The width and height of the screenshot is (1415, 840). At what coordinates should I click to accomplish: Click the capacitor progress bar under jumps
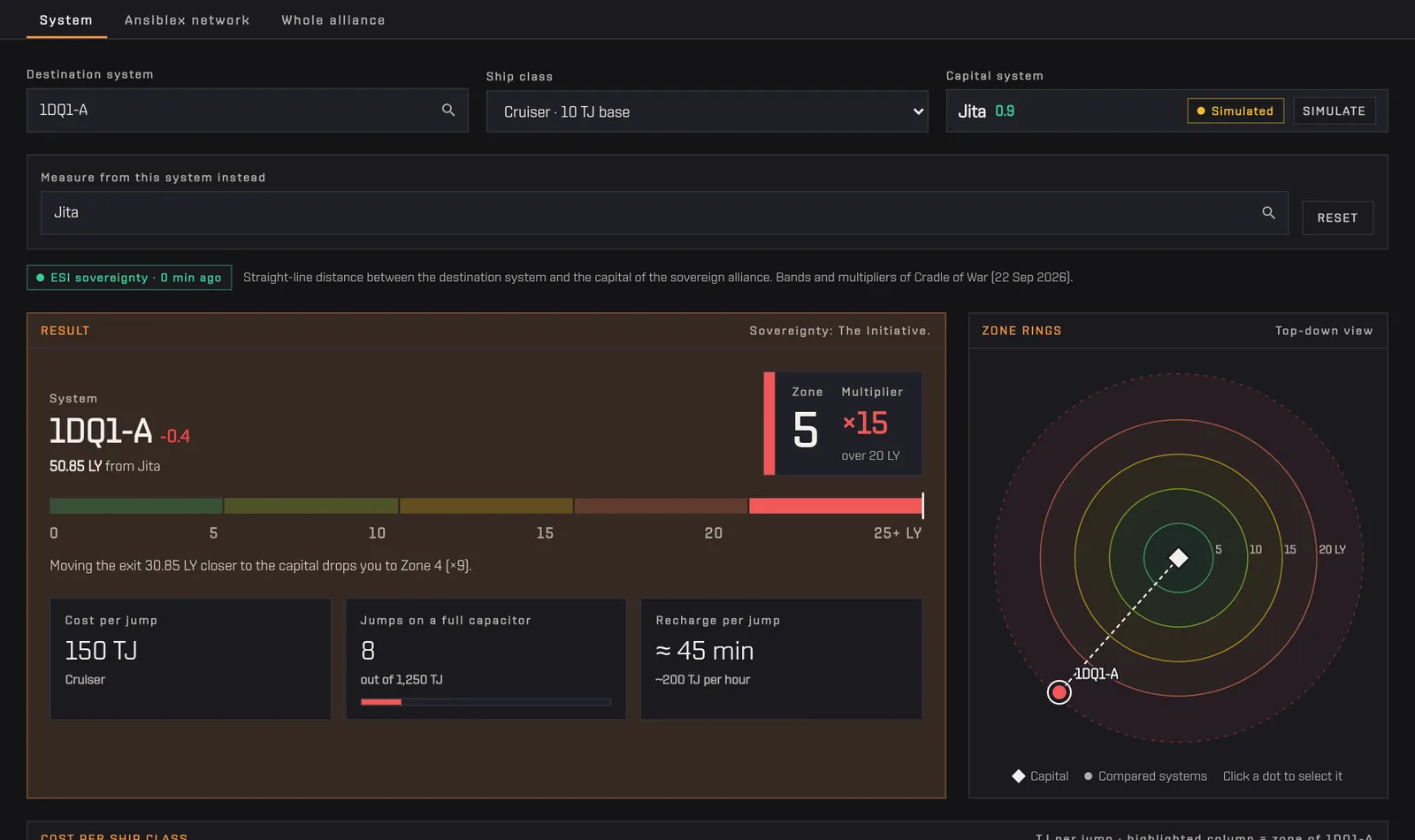486,702
